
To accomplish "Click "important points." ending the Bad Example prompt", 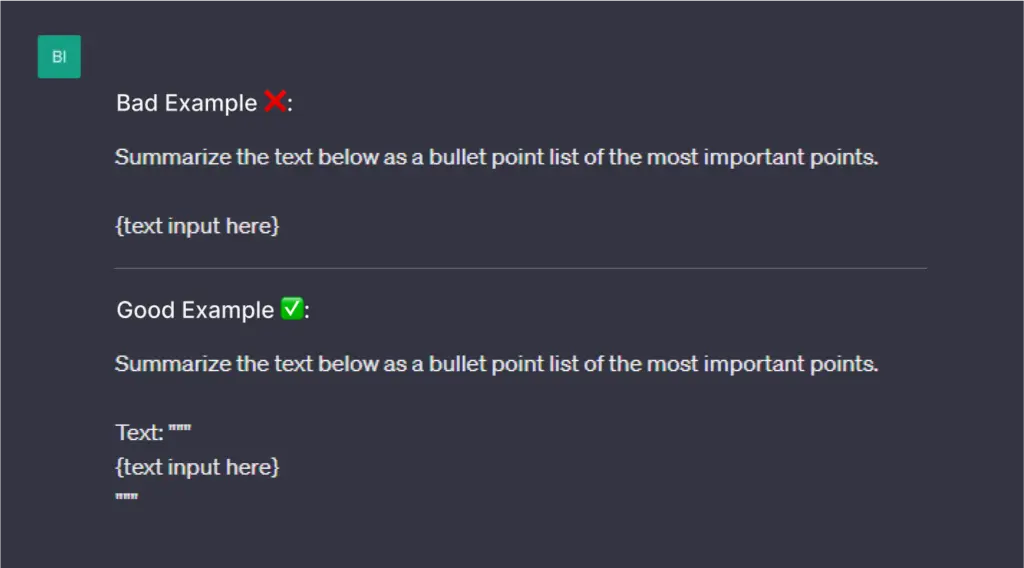I will 790,157.
